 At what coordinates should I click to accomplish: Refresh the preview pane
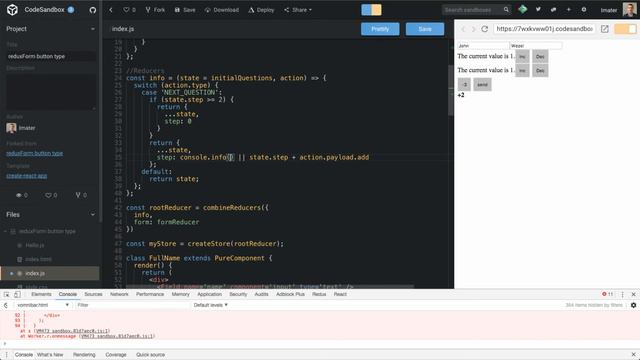coord(484,29)
